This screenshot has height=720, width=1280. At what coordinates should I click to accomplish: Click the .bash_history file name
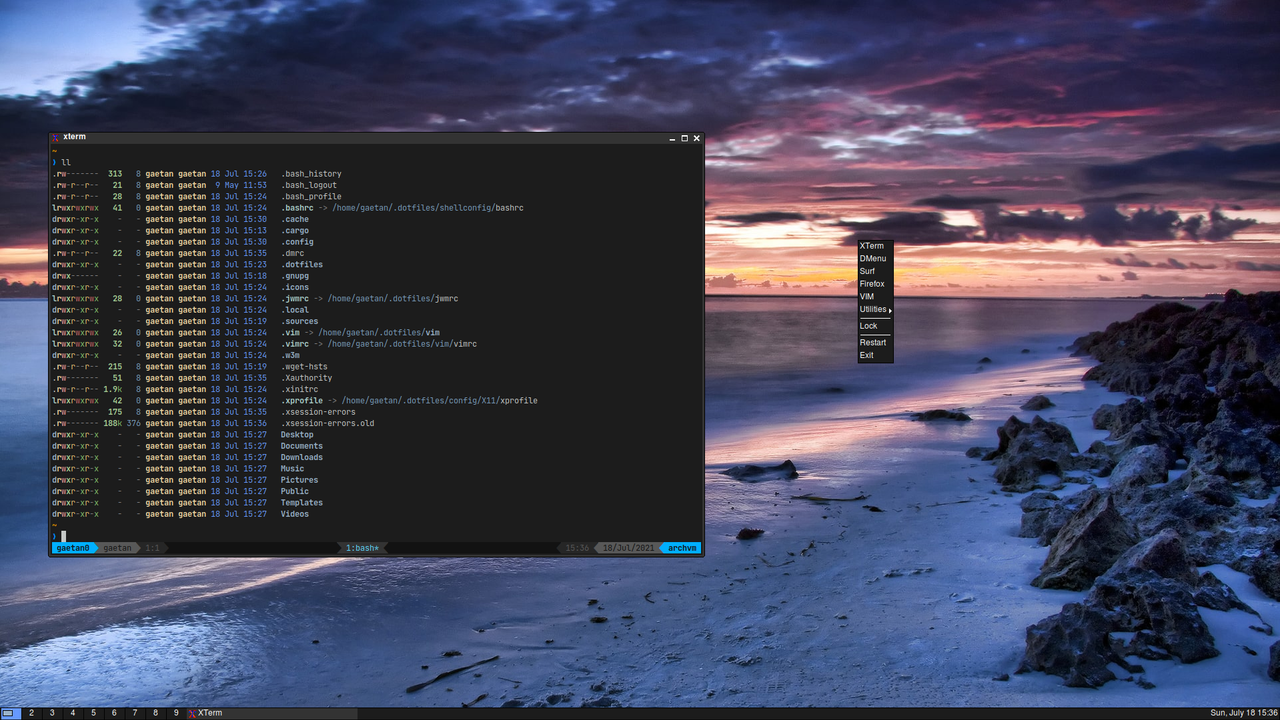[311, 174]
